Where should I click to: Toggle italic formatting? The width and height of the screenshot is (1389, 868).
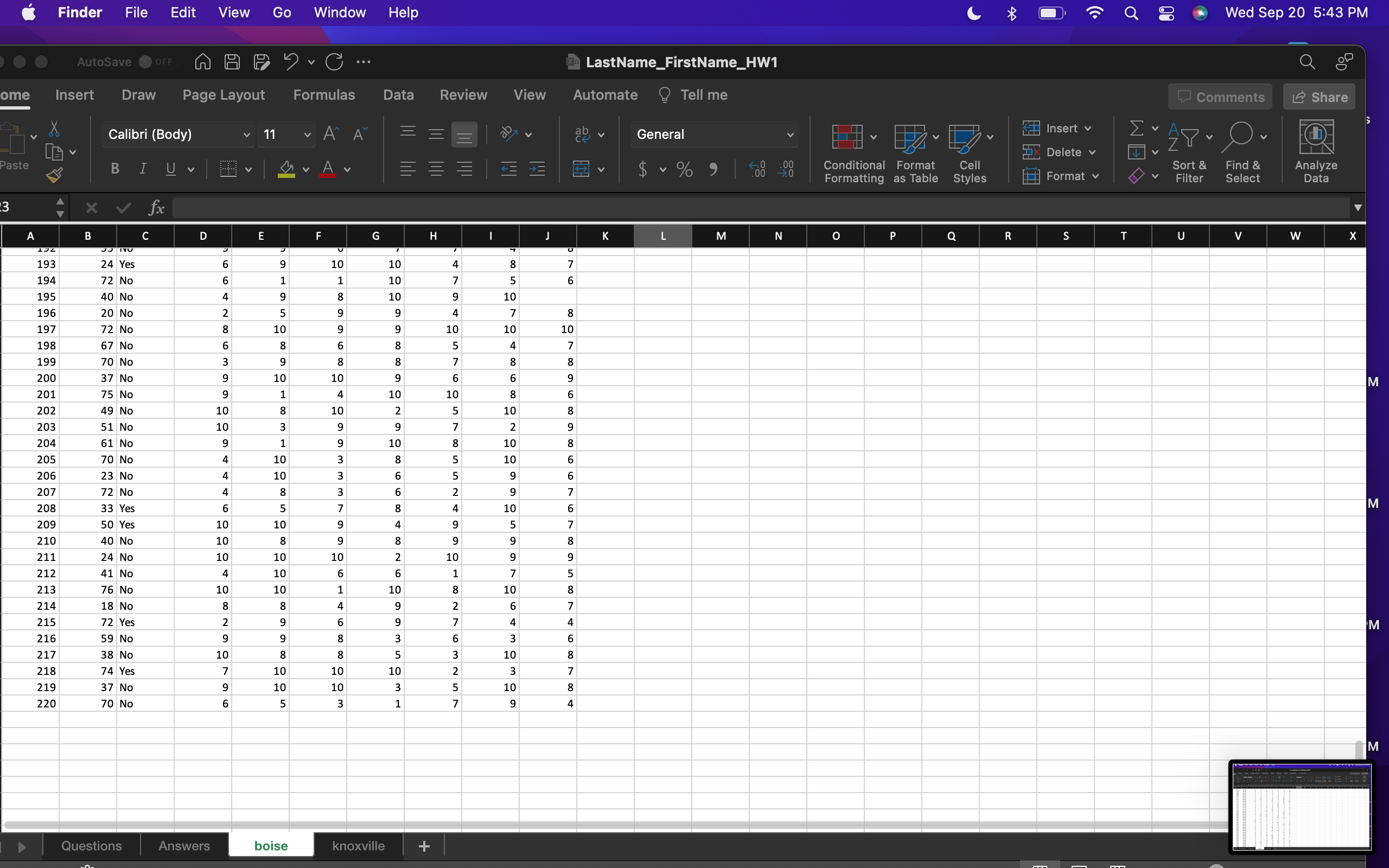(142, 168)
